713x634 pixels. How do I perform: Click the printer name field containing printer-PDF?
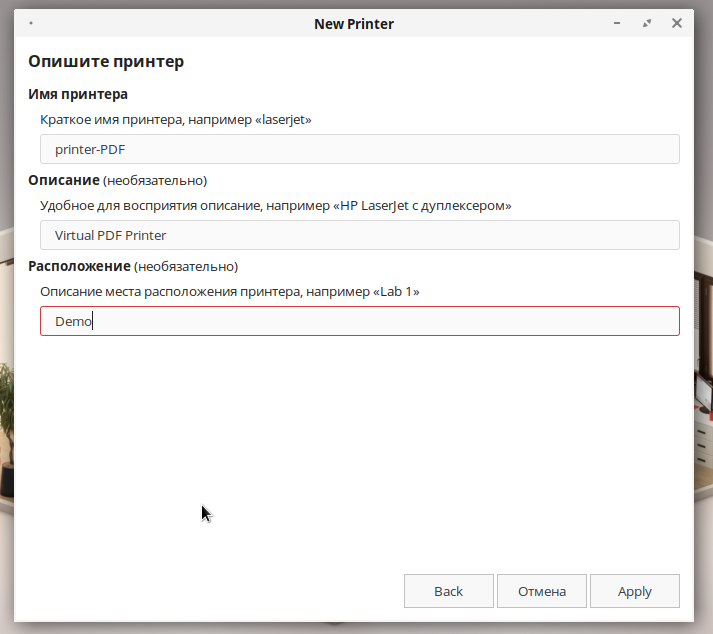click(360, 149)
